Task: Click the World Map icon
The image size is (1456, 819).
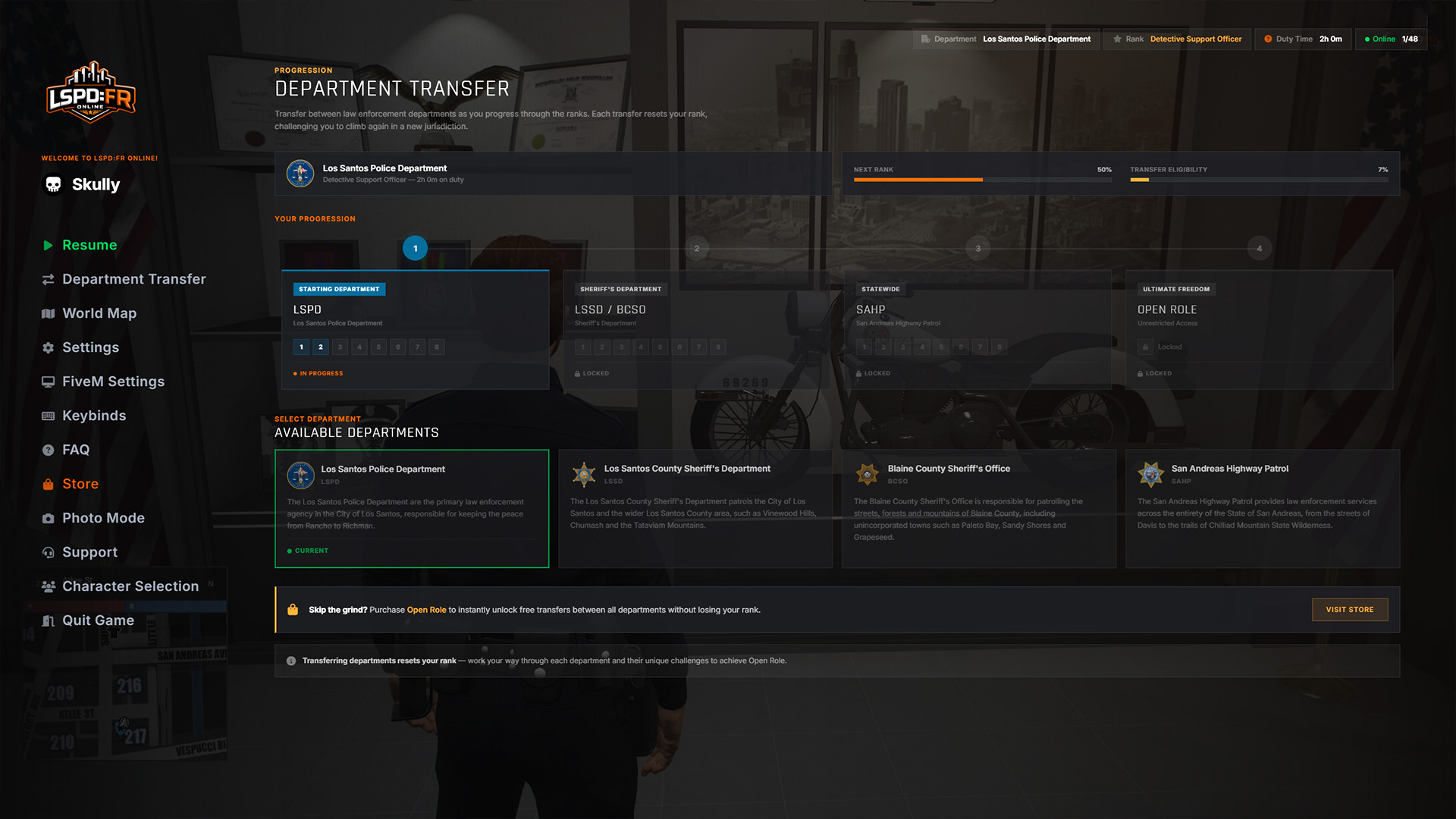Action: [x=48, y=313]
